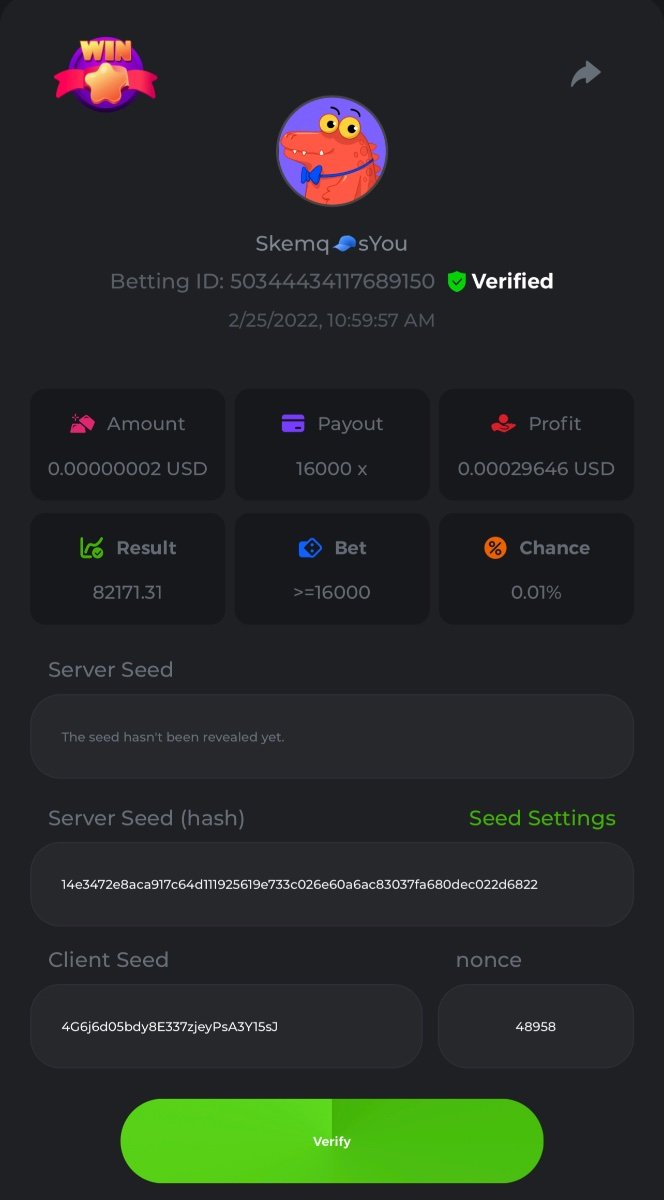Select the Server Seed hash field
The image size is (664, 1200).
[x=332, y=884]
